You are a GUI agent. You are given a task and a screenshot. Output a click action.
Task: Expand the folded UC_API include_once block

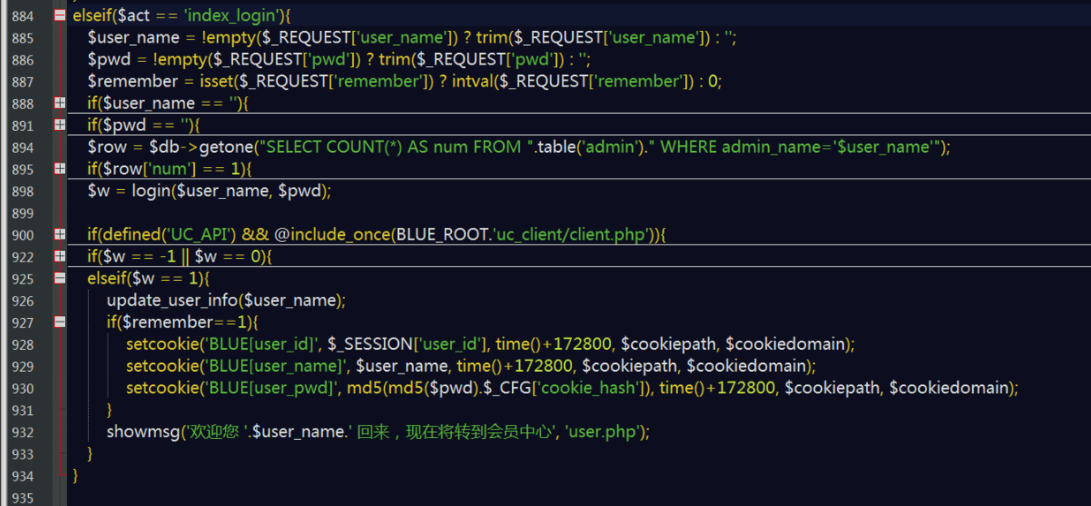59,235
